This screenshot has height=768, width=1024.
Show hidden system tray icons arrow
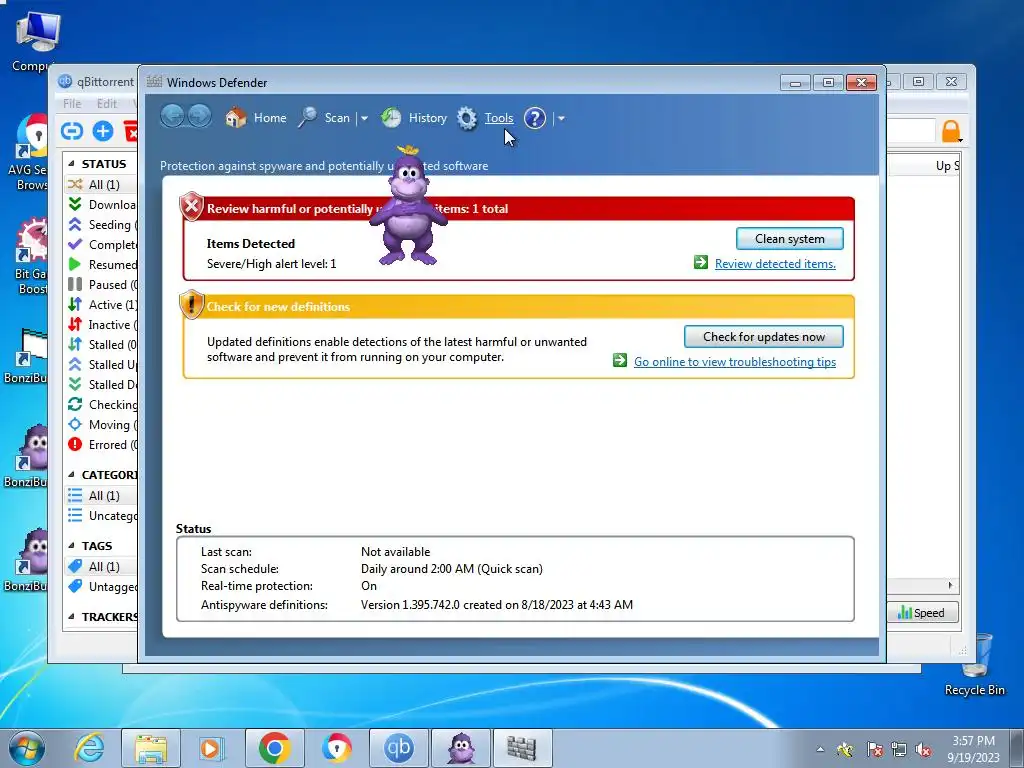click(x=820, y=749)
